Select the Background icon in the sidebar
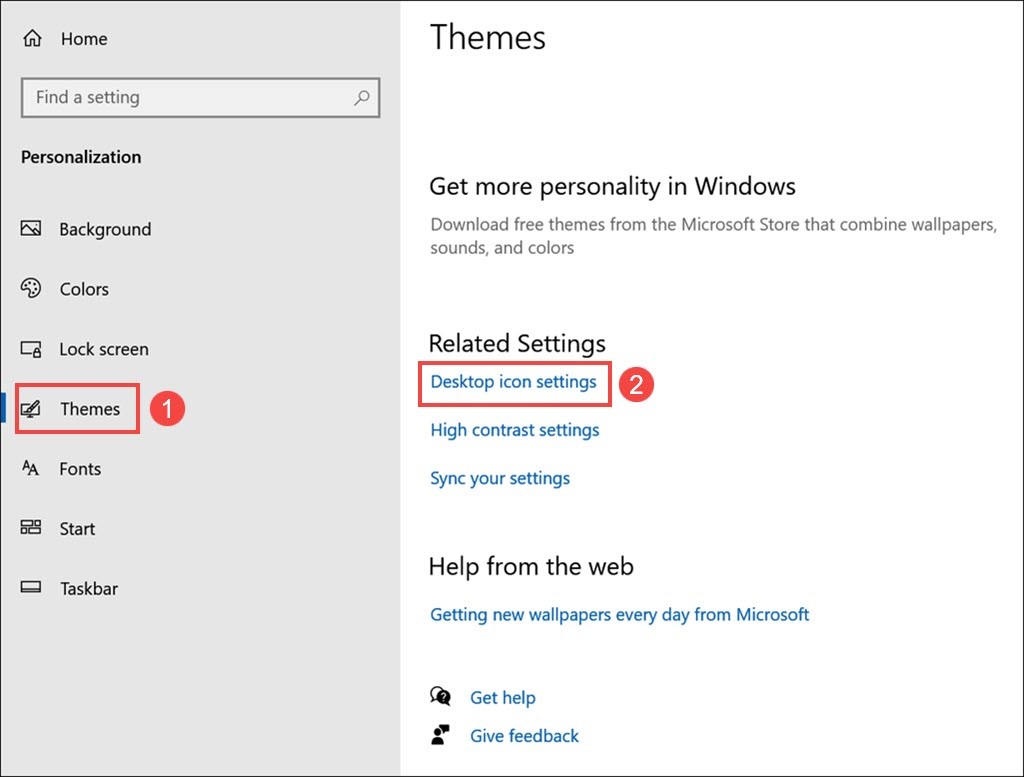The height and width of the screenshot is (777, 1024). click(31, 229)
